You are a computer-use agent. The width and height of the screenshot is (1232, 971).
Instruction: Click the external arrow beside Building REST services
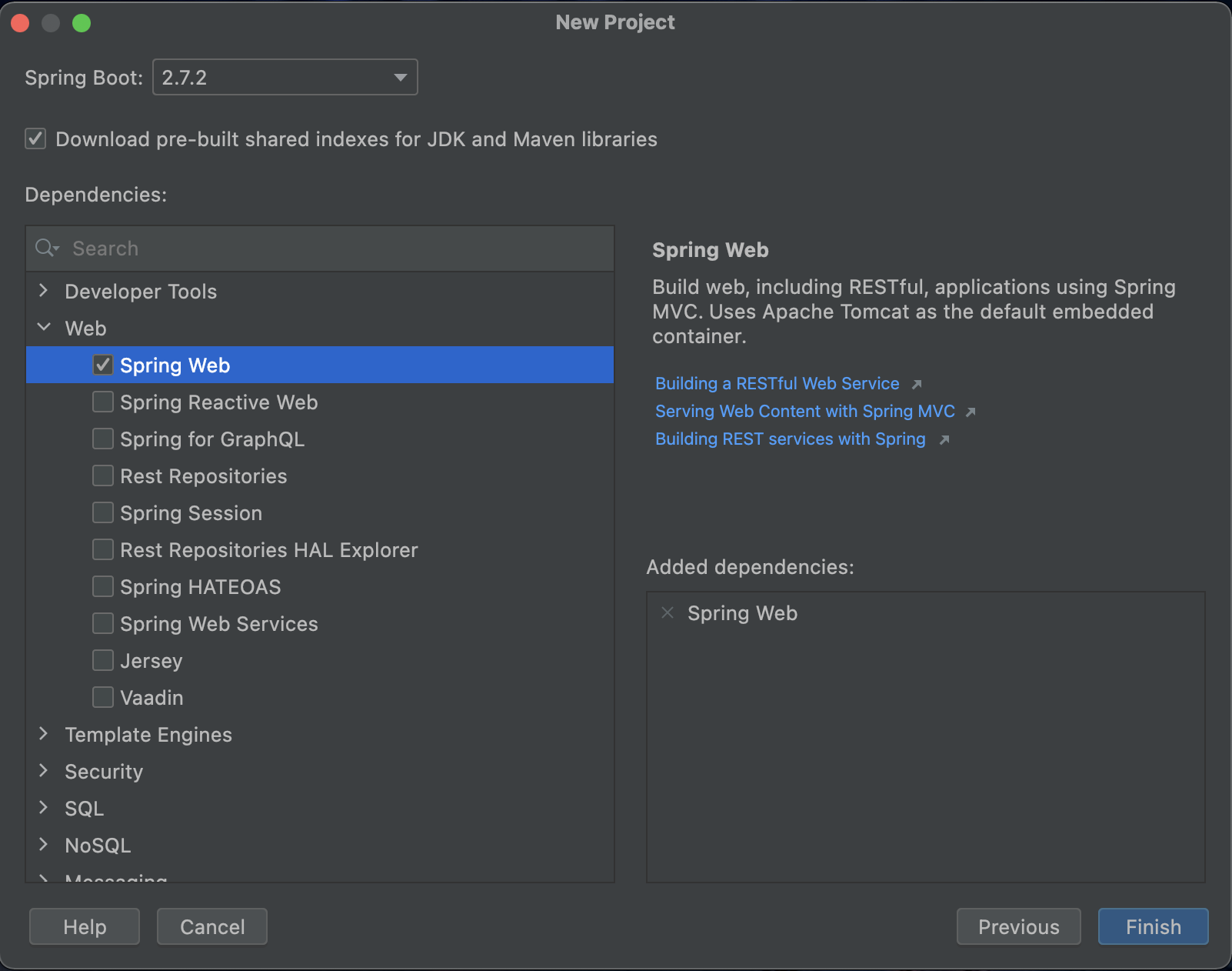coord(944,439)
